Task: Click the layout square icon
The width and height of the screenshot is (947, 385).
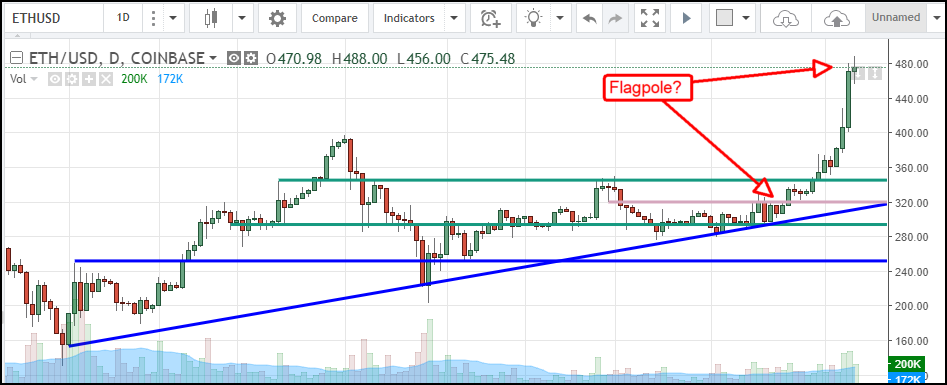Action: pyautogui.click(x=724, y=18)
